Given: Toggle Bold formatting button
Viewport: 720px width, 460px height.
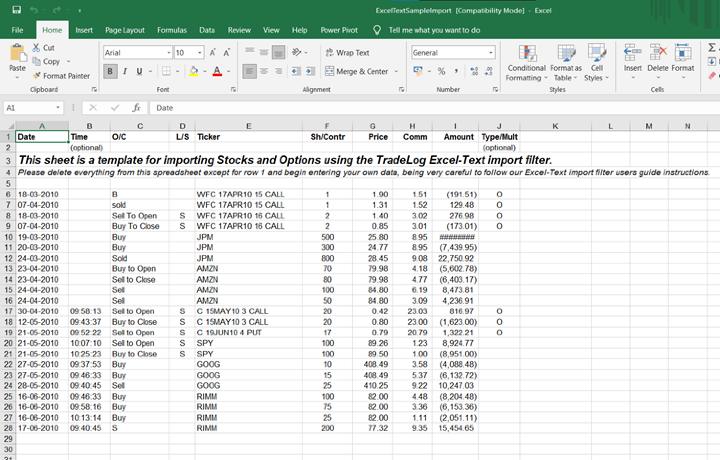Looking at the screenshot, I should click(x=111, y=71).
